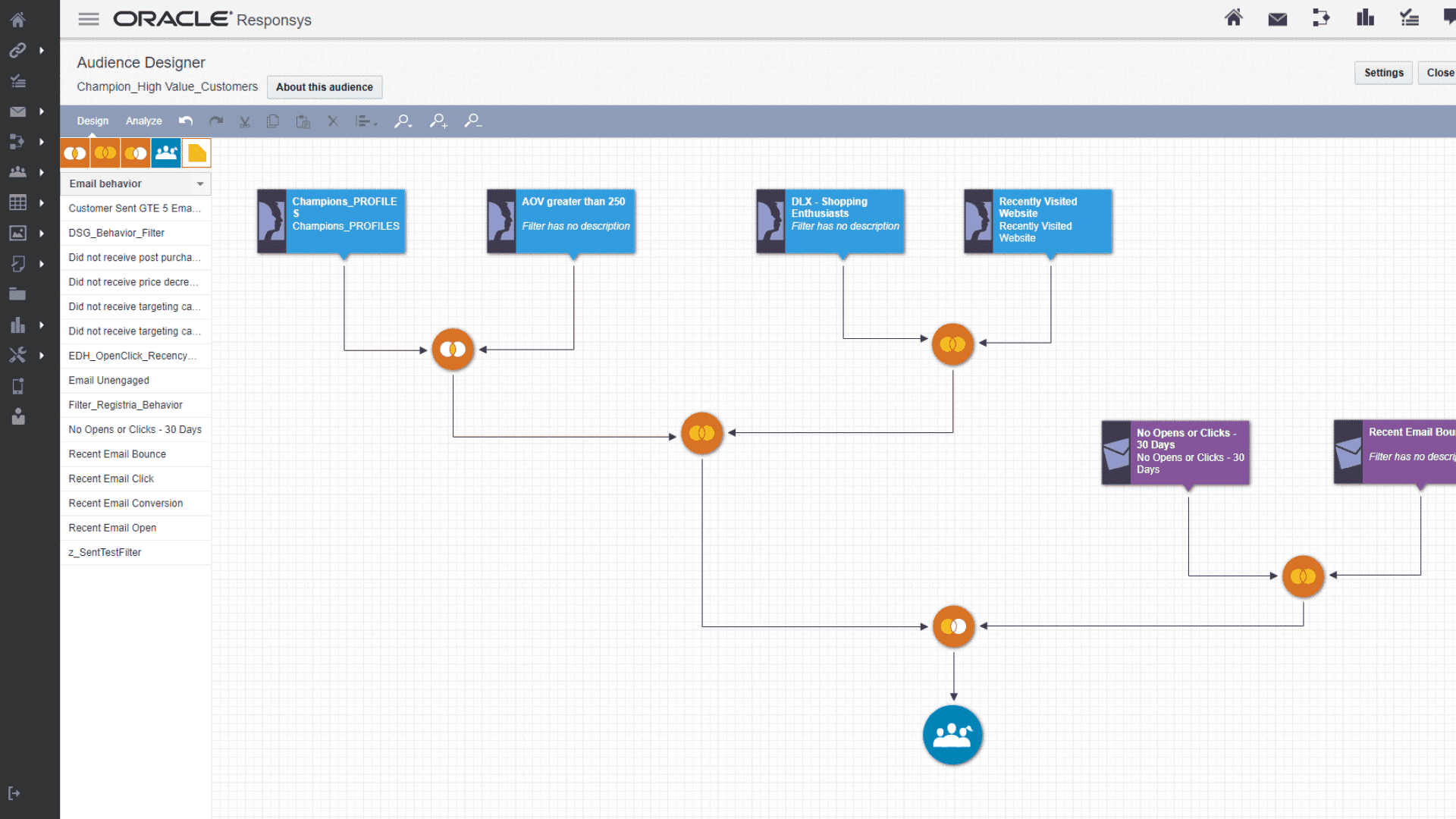Select the union Venn shape tool
Viewport: 1456px width, 819px height.
[106, 152]
